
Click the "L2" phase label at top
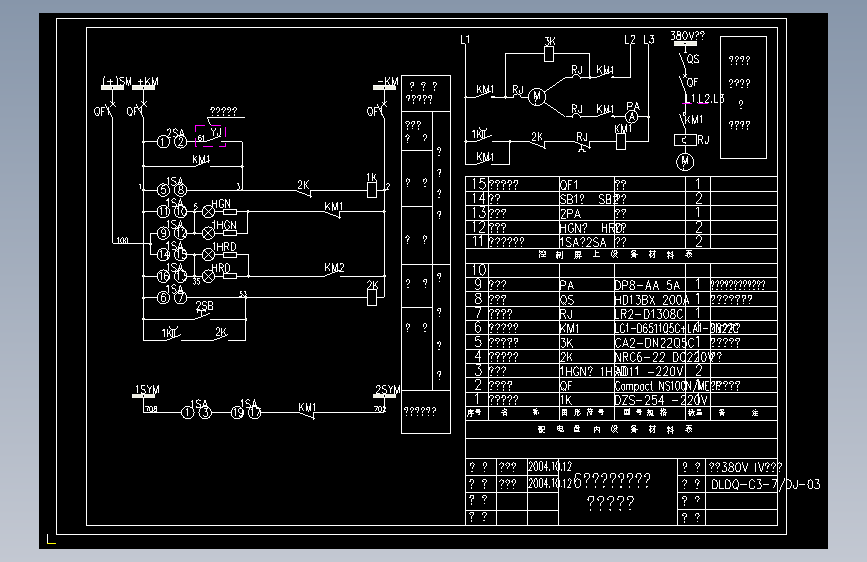[630, 39]
